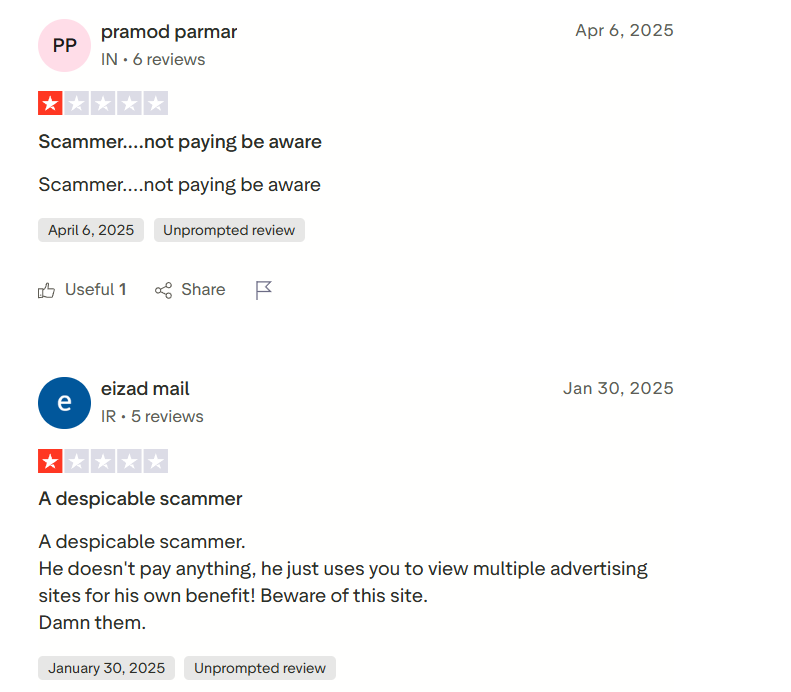
Task: Click the PP avatar of pramod parmar
Action: 64,45
